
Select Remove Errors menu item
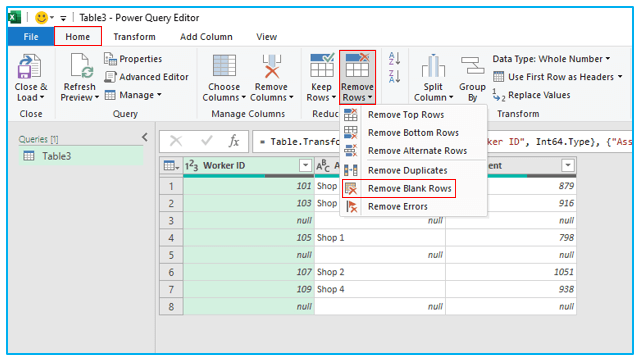414,207
